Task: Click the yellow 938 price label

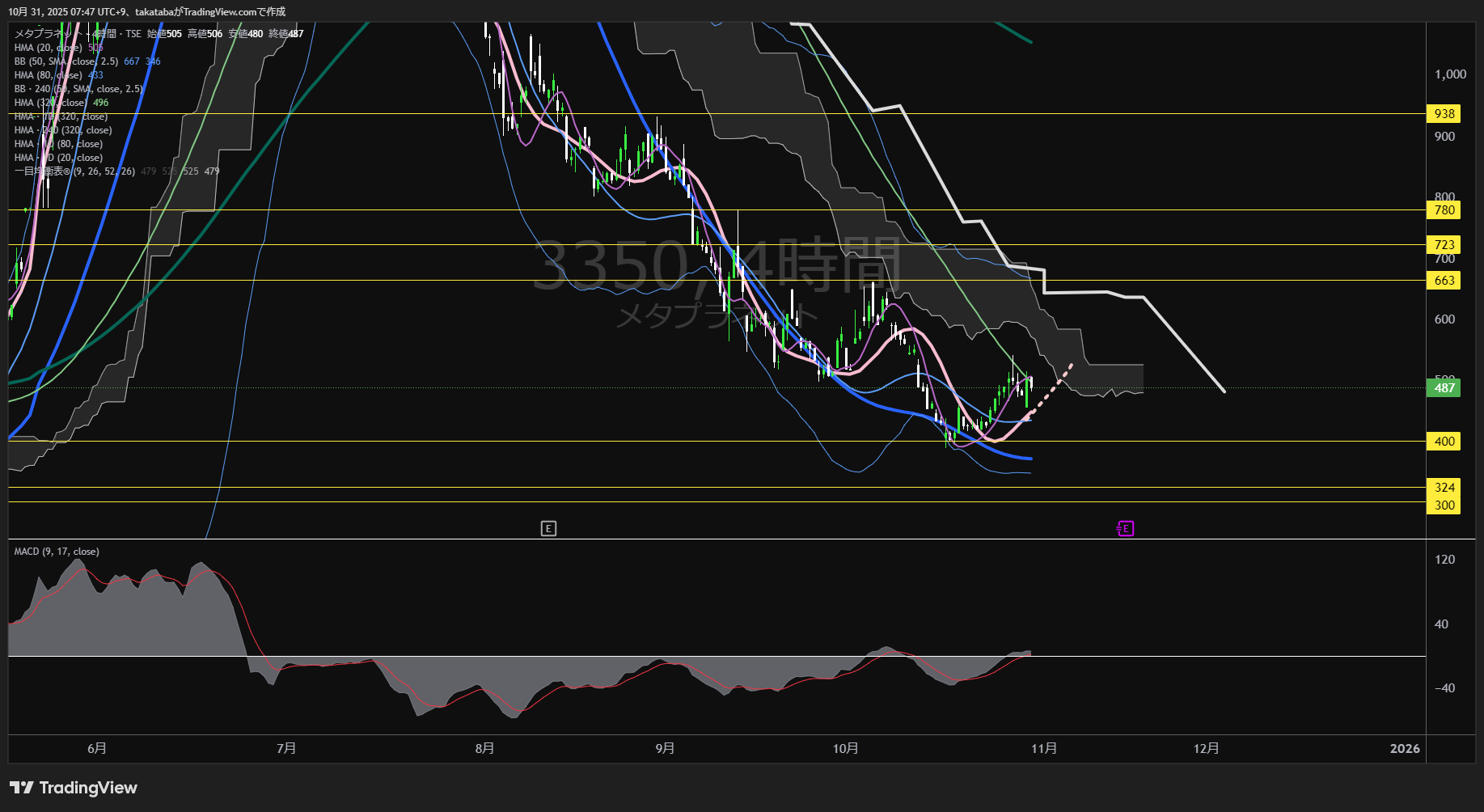Action: click(1444, 114)
